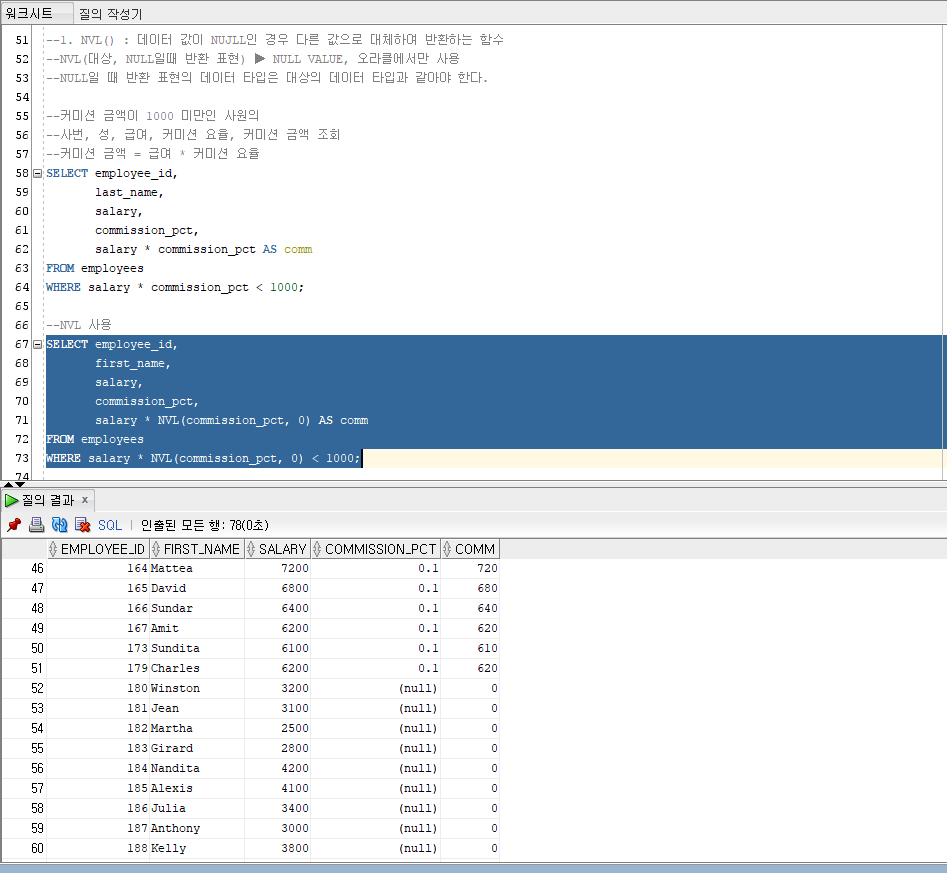Click the 'AS comm' alias on line 62
This screenshot has height=873, width=947.
[287, 249]
